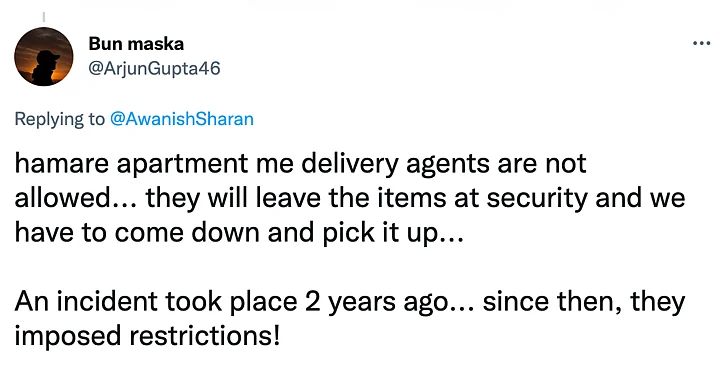Click the line starting 'An incident took place'

(x=350, y=302)
